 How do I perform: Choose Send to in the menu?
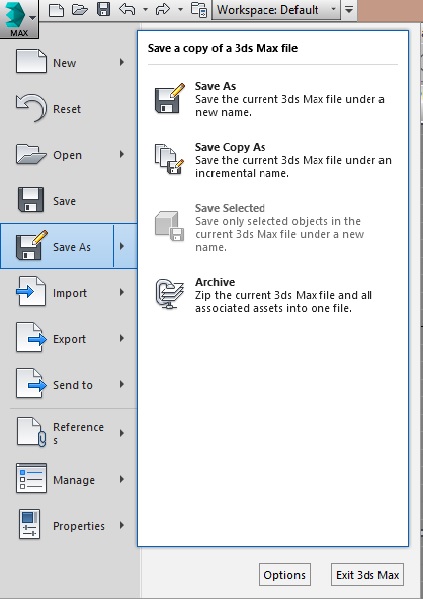pos(73,385)
